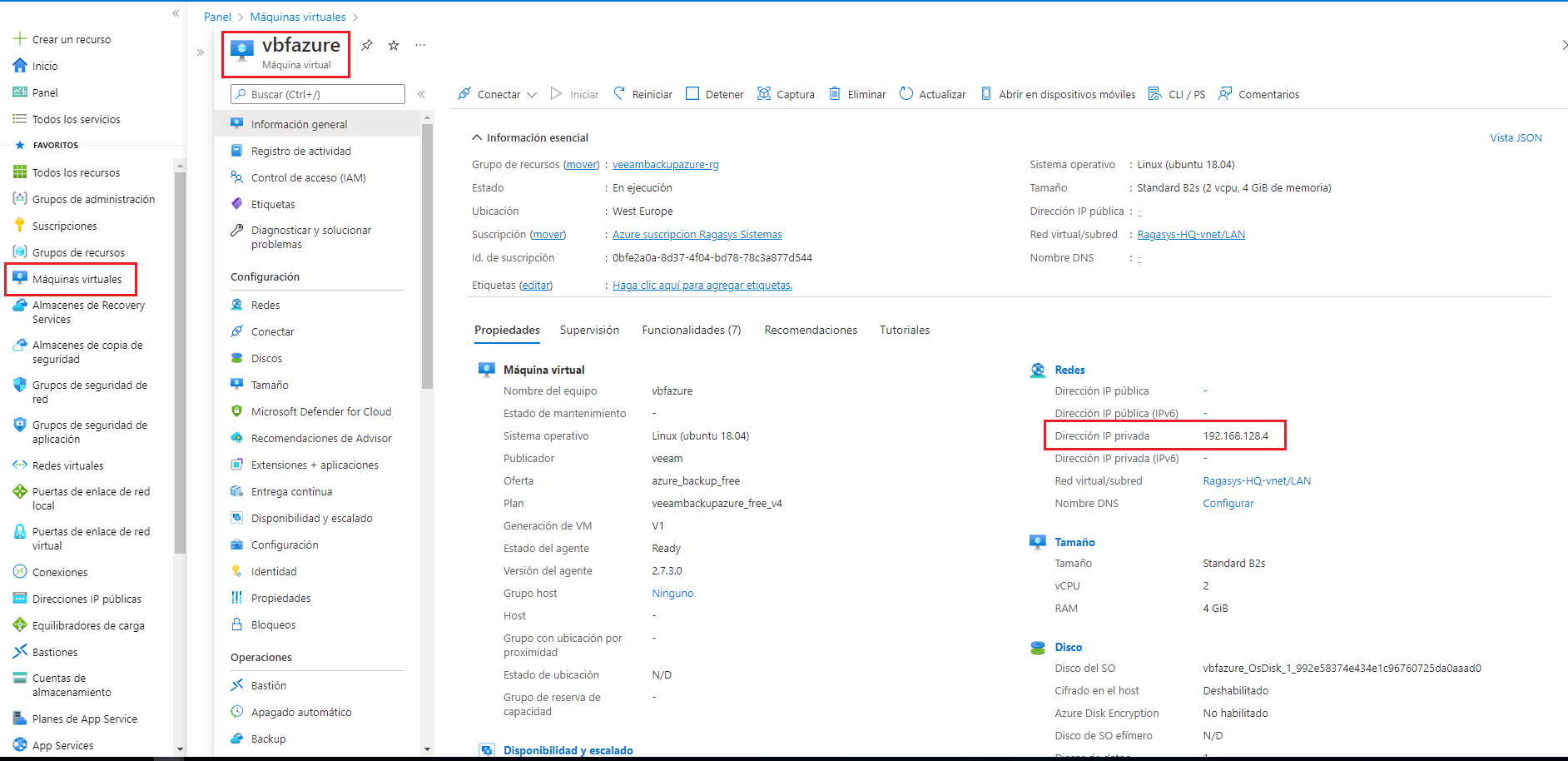Viewport: 1568px width, 761px height.
Task: Click the link to add tags
Action: point(702,286)
